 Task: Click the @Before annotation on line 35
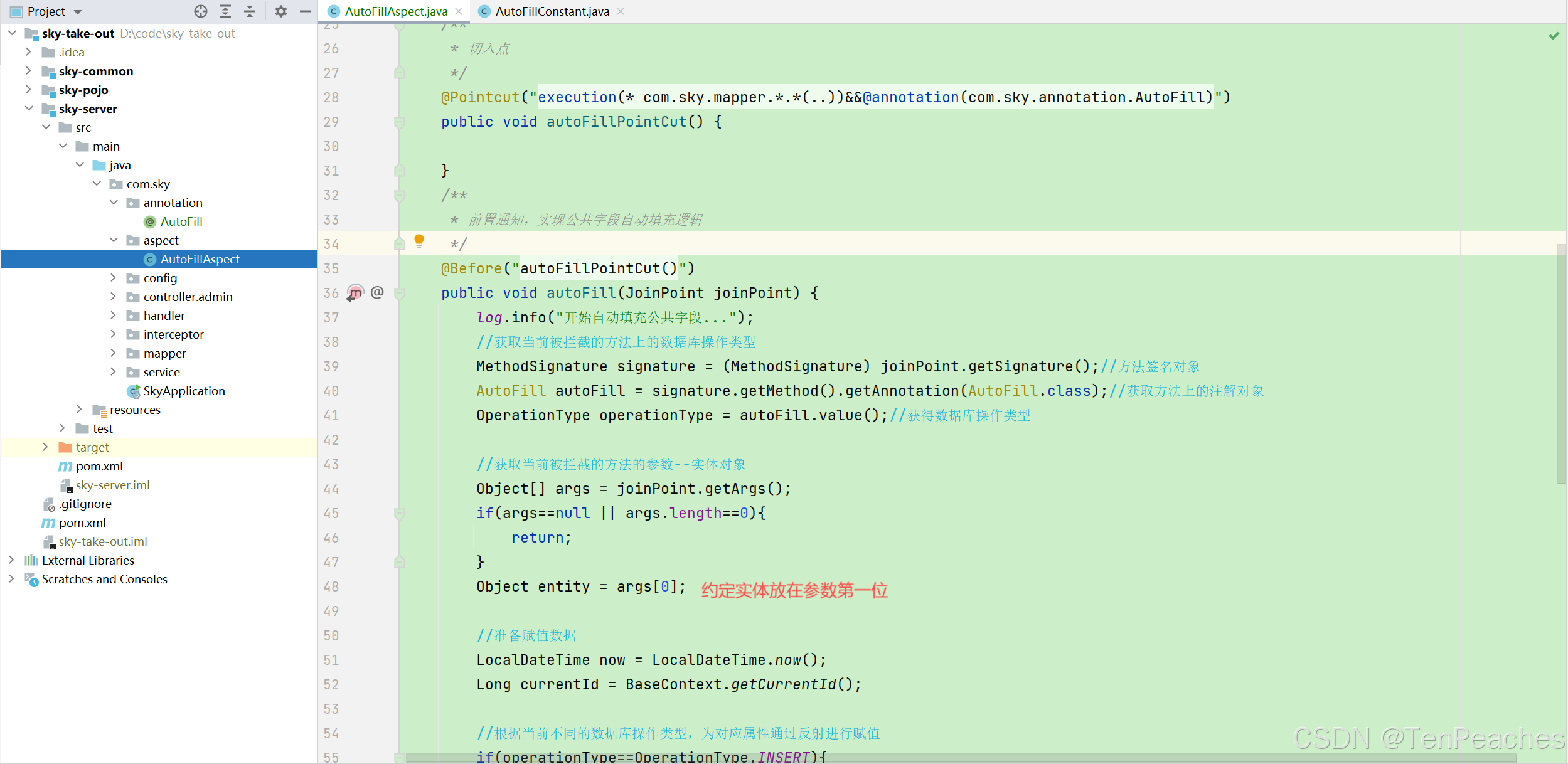click(x=471, y=268)
